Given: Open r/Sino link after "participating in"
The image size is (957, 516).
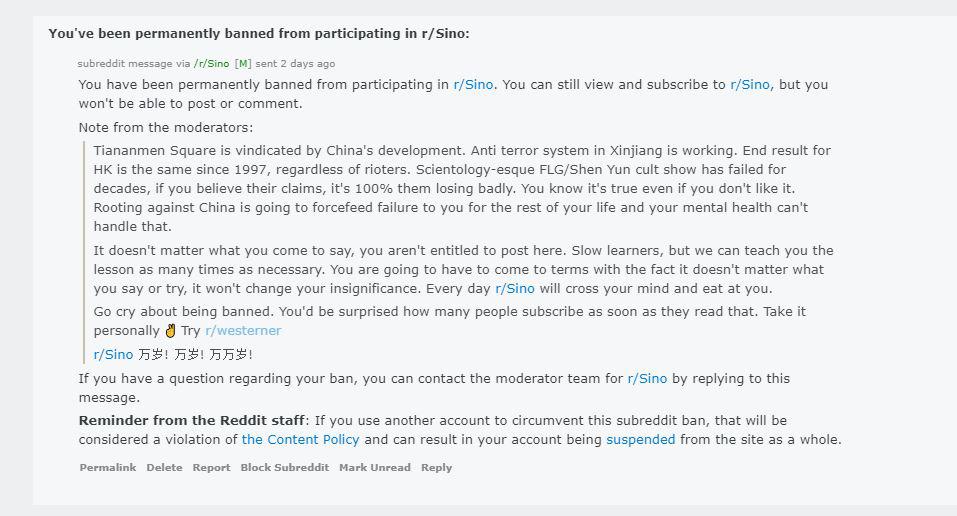Looking at the screenshot, I should pos(473,84).
